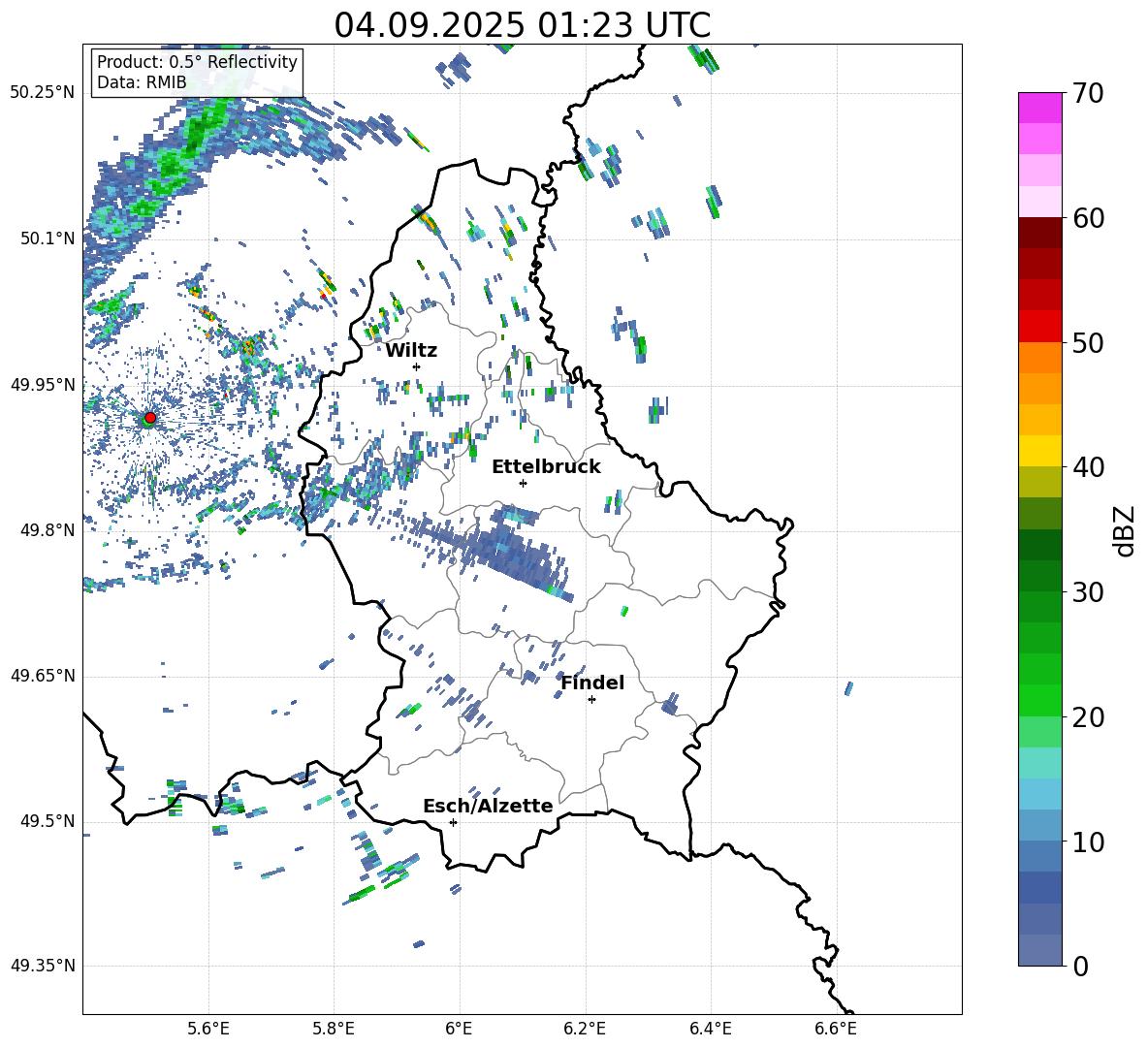Click the 49.8°N latitude label

point(48,529)
